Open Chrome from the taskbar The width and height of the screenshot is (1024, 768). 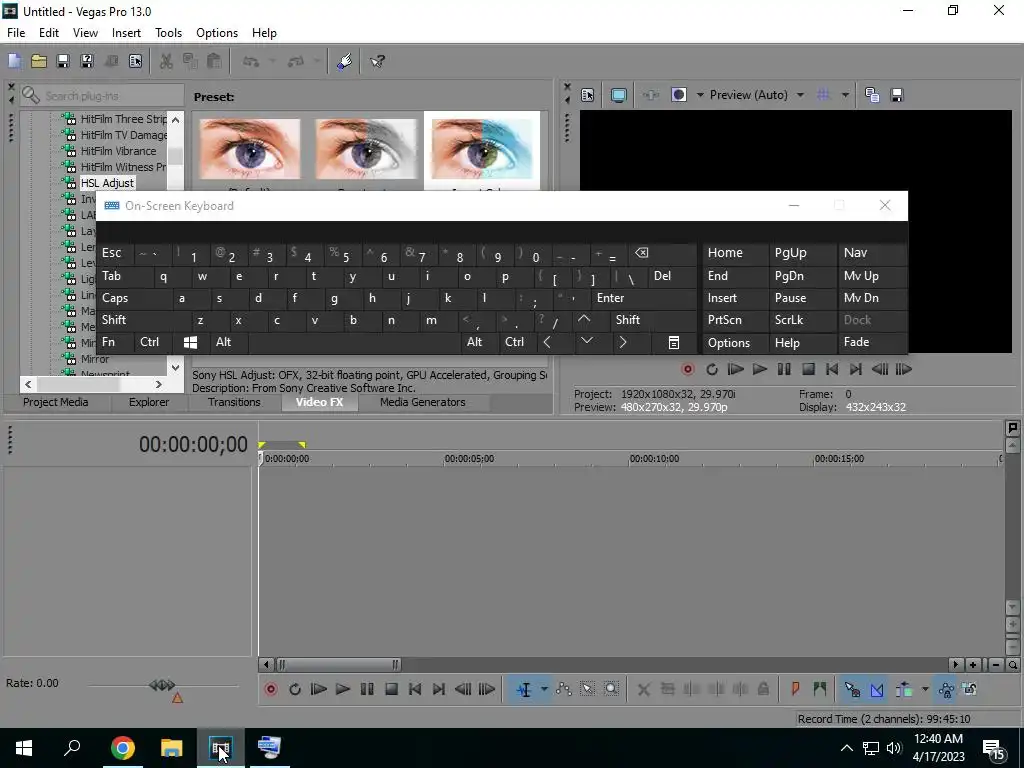pos(122,748)
